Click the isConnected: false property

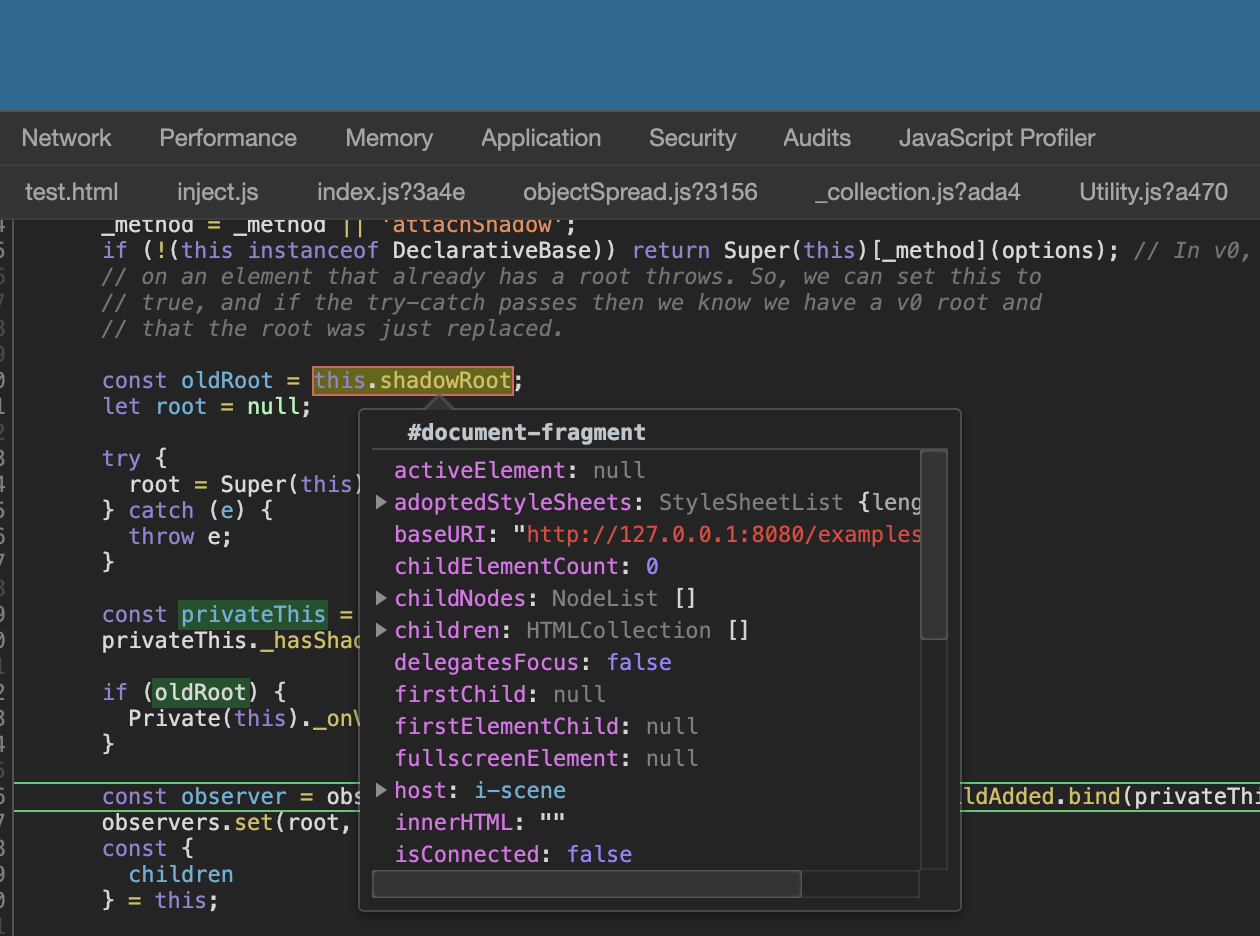(x=513, y=854)
